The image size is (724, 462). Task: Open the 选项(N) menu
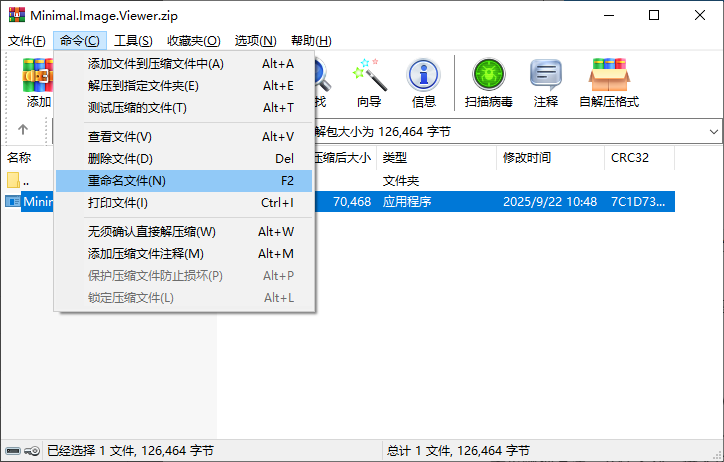pos(255,40)
